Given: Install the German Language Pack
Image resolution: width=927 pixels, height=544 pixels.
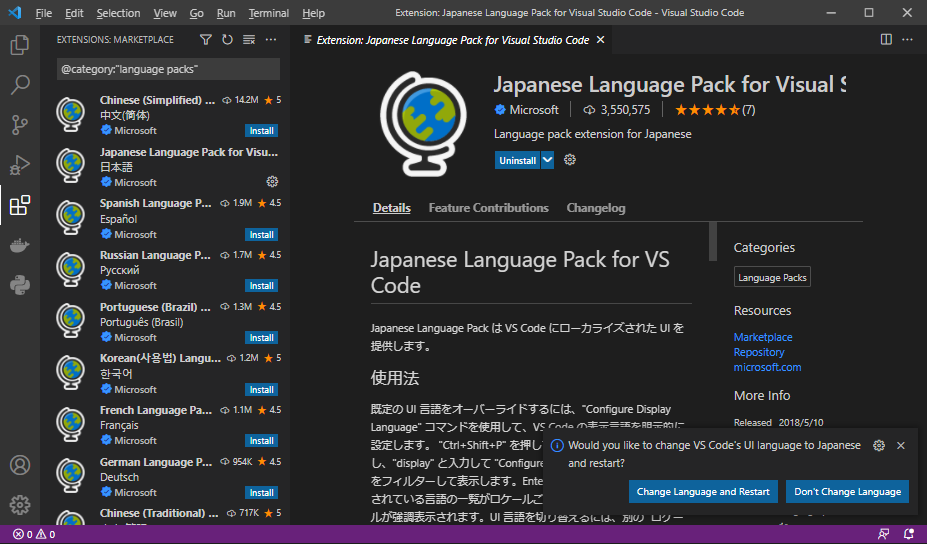Looking at the screenshot, I should tap(261, 493).
